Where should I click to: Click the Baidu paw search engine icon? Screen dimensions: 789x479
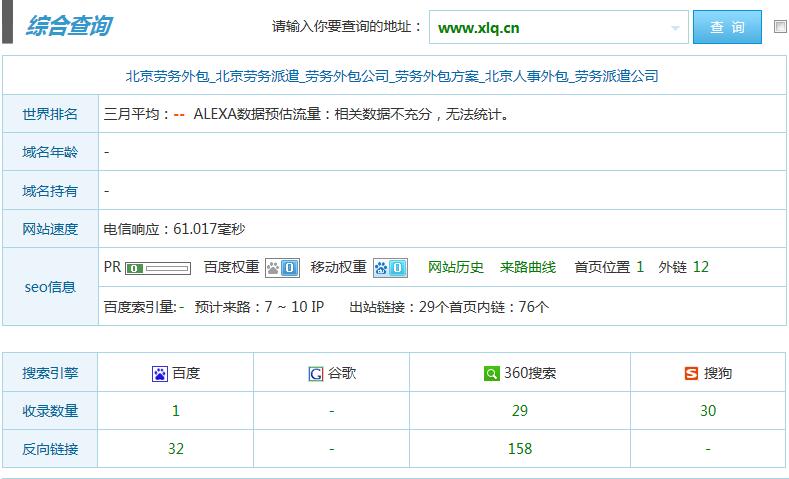pyautogui.click(x=160, y=374)
